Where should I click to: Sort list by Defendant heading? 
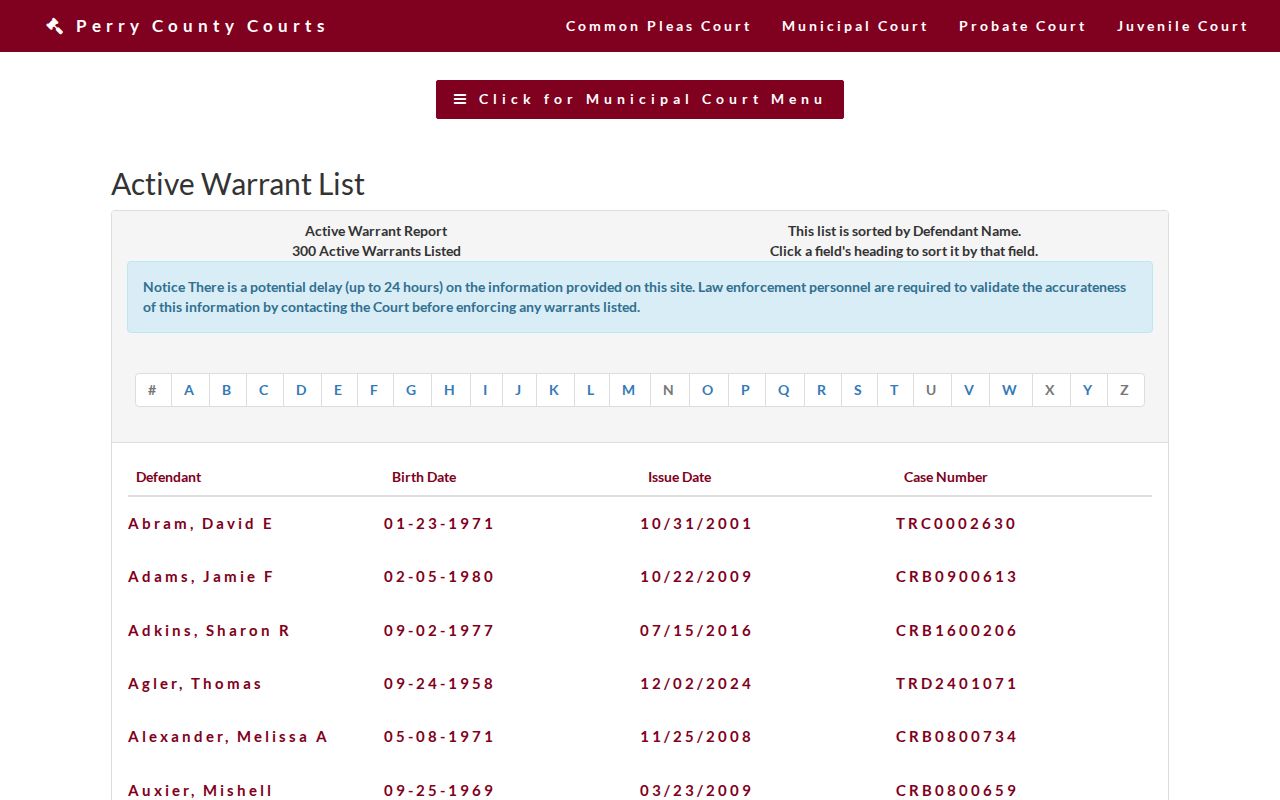168,477
